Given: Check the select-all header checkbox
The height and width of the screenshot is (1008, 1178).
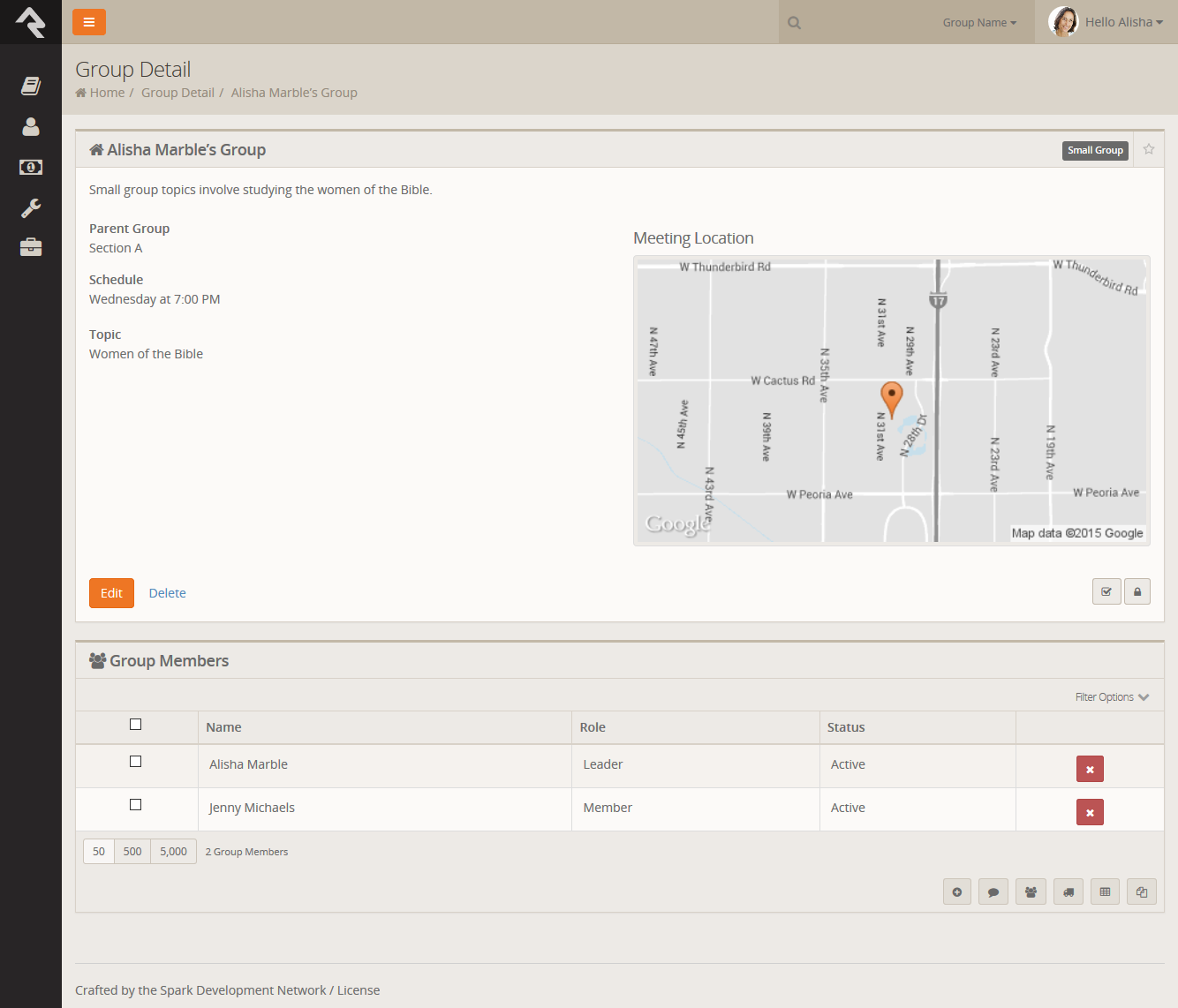Looking at the screenshot, I should click(x=135, y=725).
